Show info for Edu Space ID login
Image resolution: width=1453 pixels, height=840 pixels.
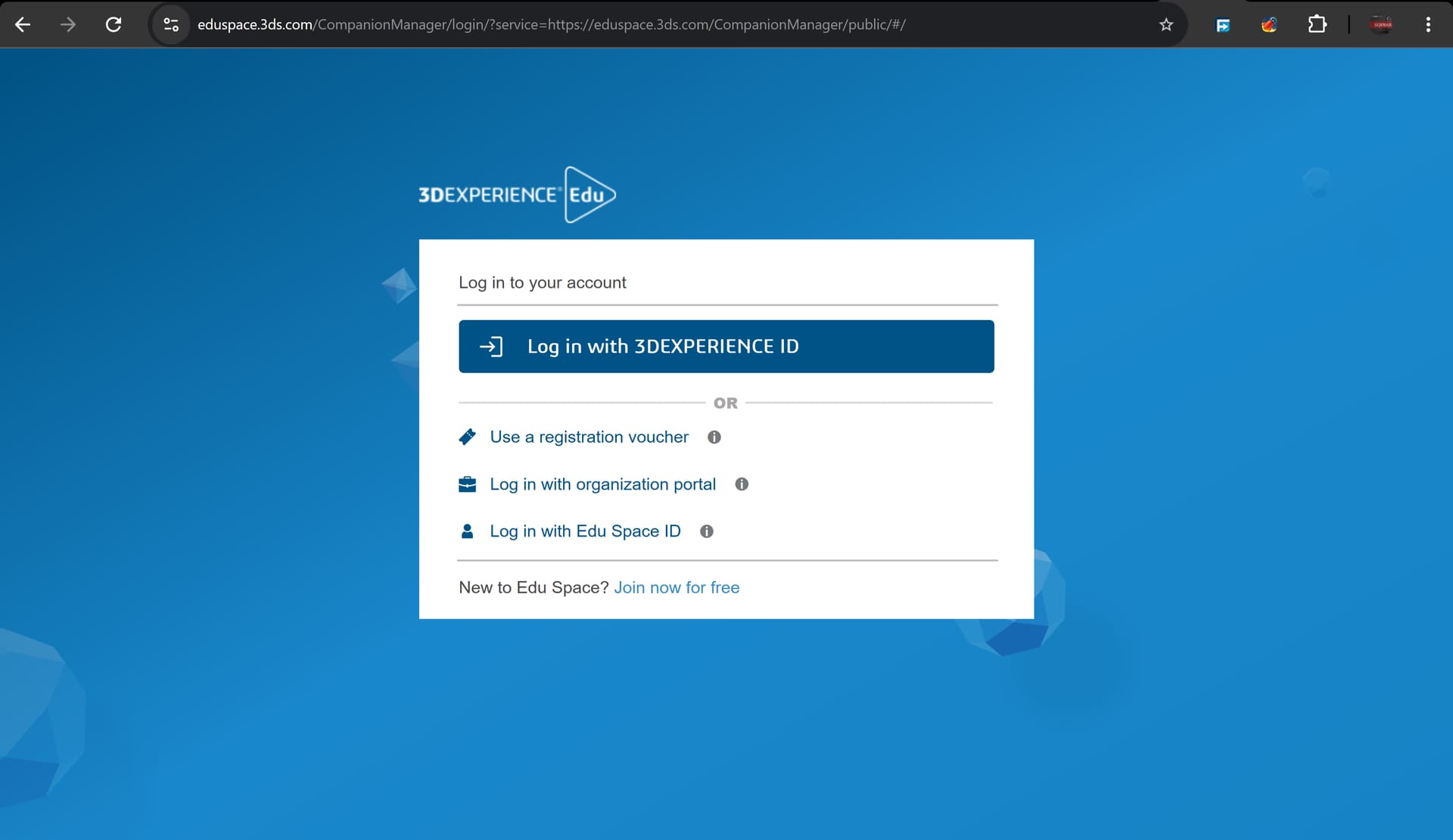pos(707,531)
